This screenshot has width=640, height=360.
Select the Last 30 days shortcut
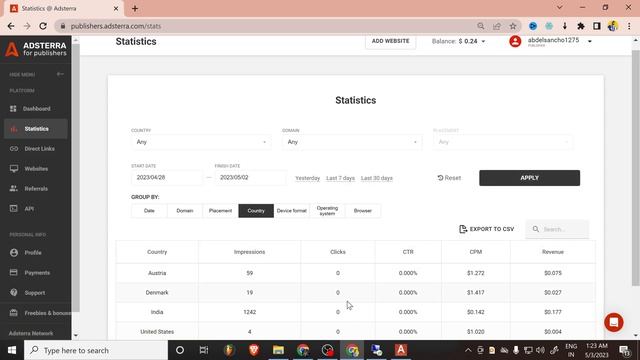click(377, 178)
